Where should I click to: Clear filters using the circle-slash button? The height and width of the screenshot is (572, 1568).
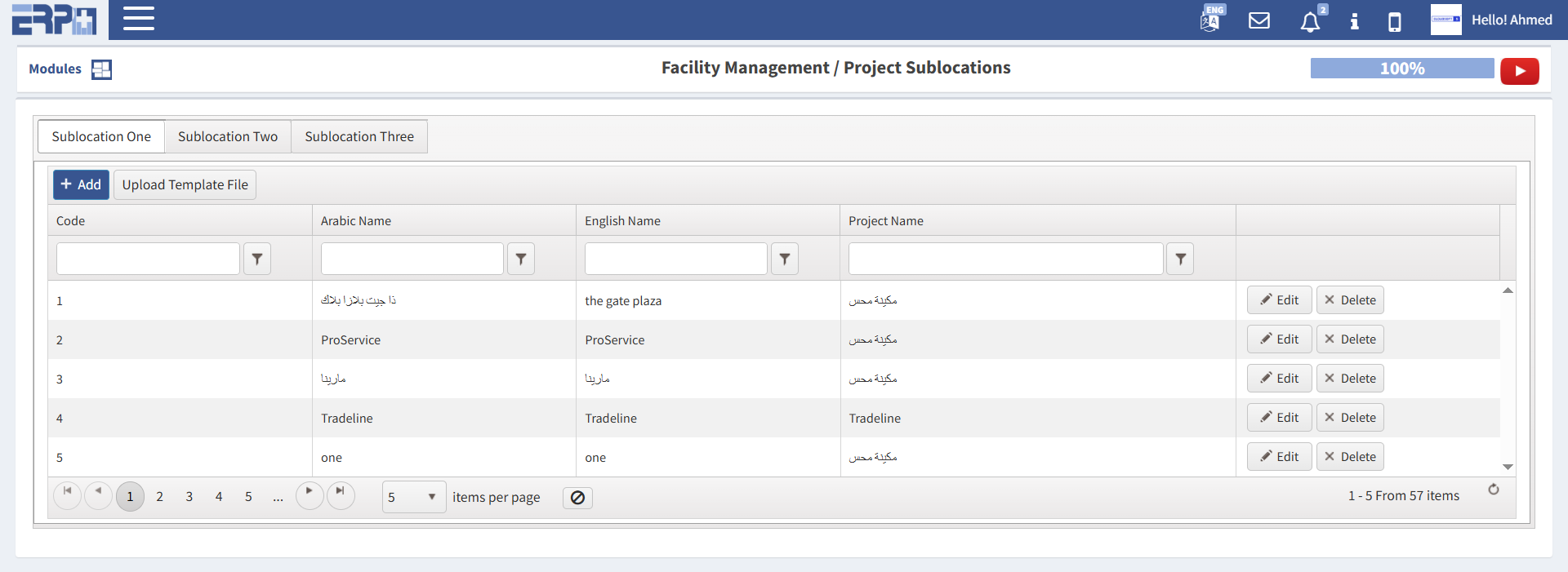pos(577,498)
